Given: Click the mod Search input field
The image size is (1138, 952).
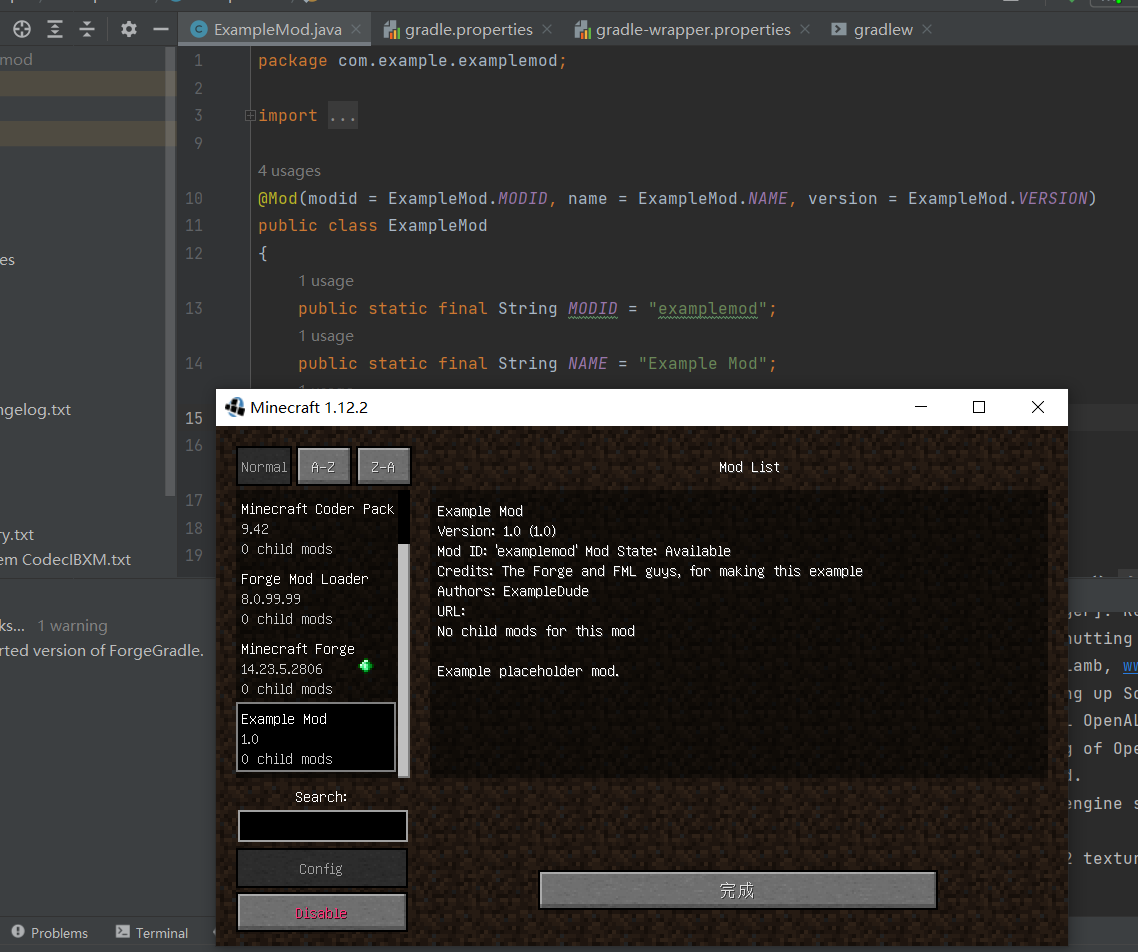Looking at the screenshot, I should tap(322, 826).
